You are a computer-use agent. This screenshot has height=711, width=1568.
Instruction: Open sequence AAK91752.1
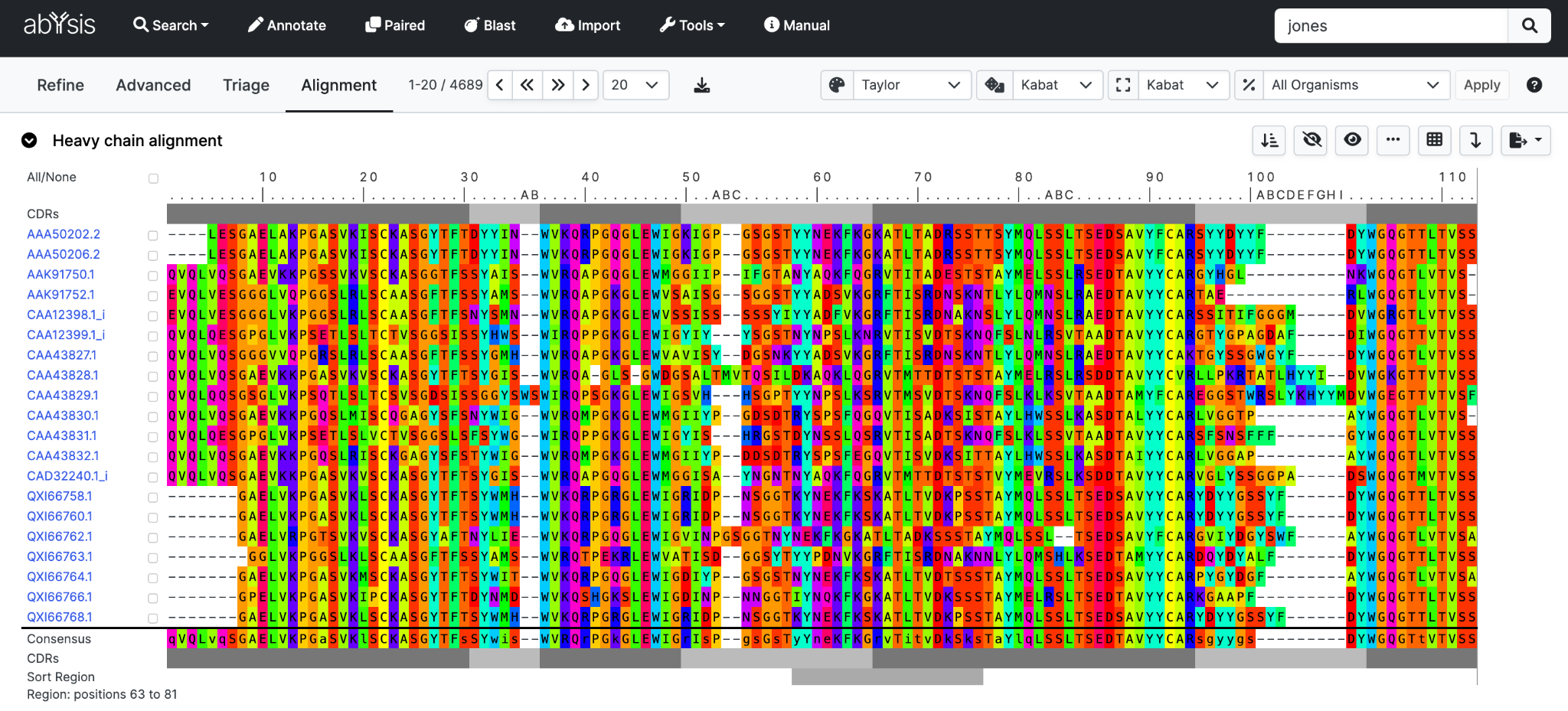(x=61, y=295)
